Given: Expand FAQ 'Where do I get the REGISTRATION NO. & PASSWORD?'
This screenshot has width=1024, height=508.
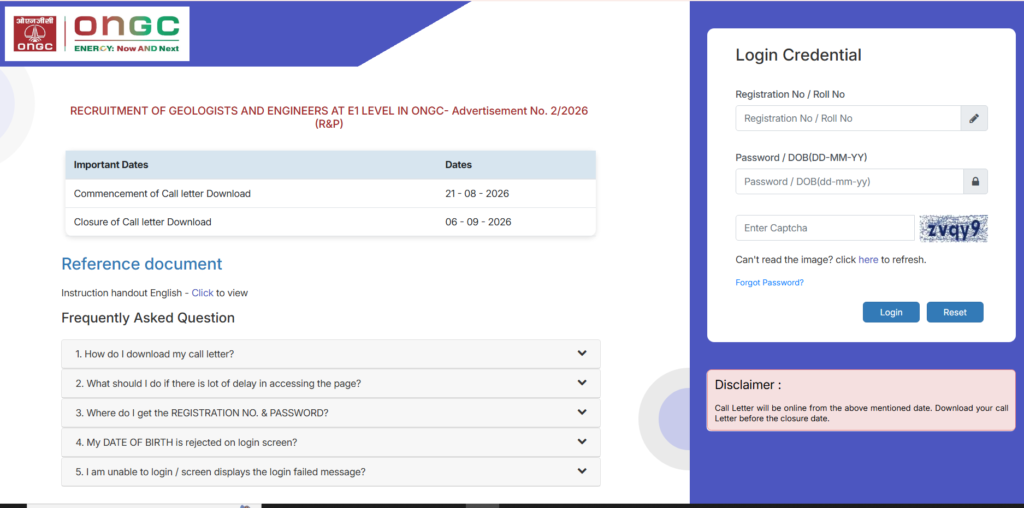Looking at the screenshot, I should pos(330,413).
